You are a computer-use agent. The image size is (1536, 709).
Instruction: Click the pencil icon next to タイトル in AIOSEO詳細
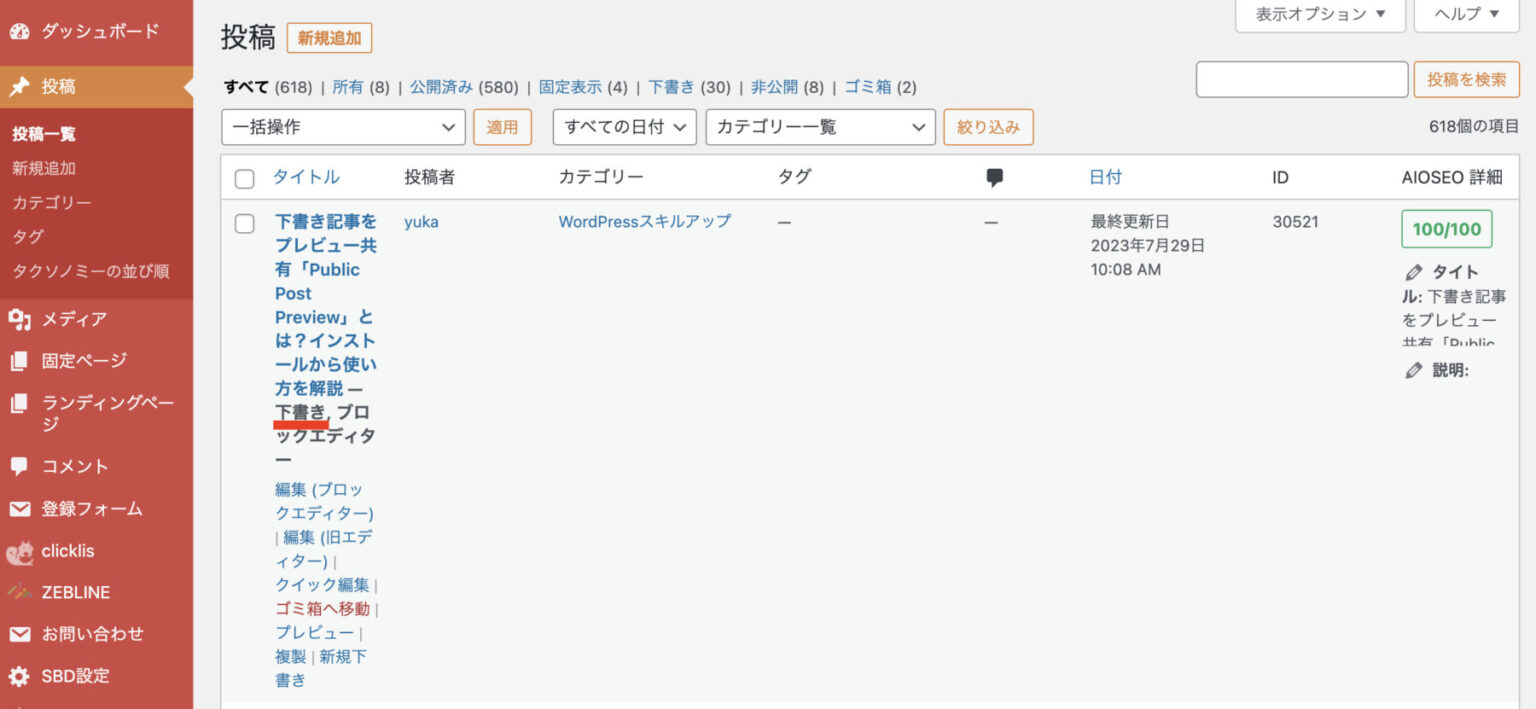click(1414, 270)
